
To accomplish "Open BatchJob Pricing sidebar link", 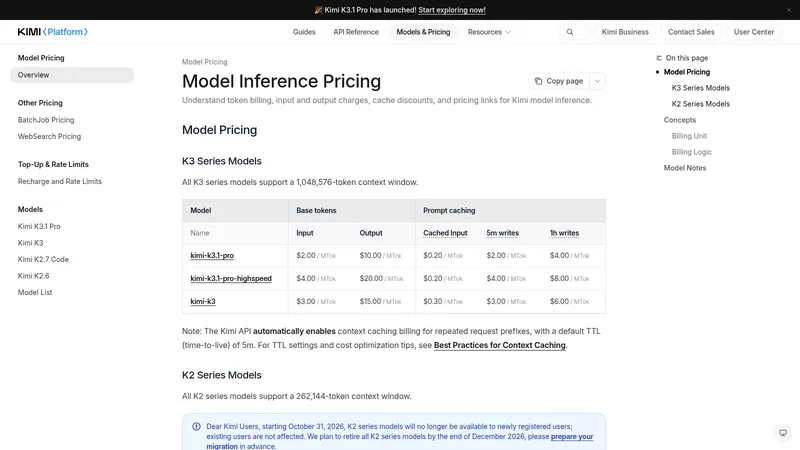I will 46,120.
